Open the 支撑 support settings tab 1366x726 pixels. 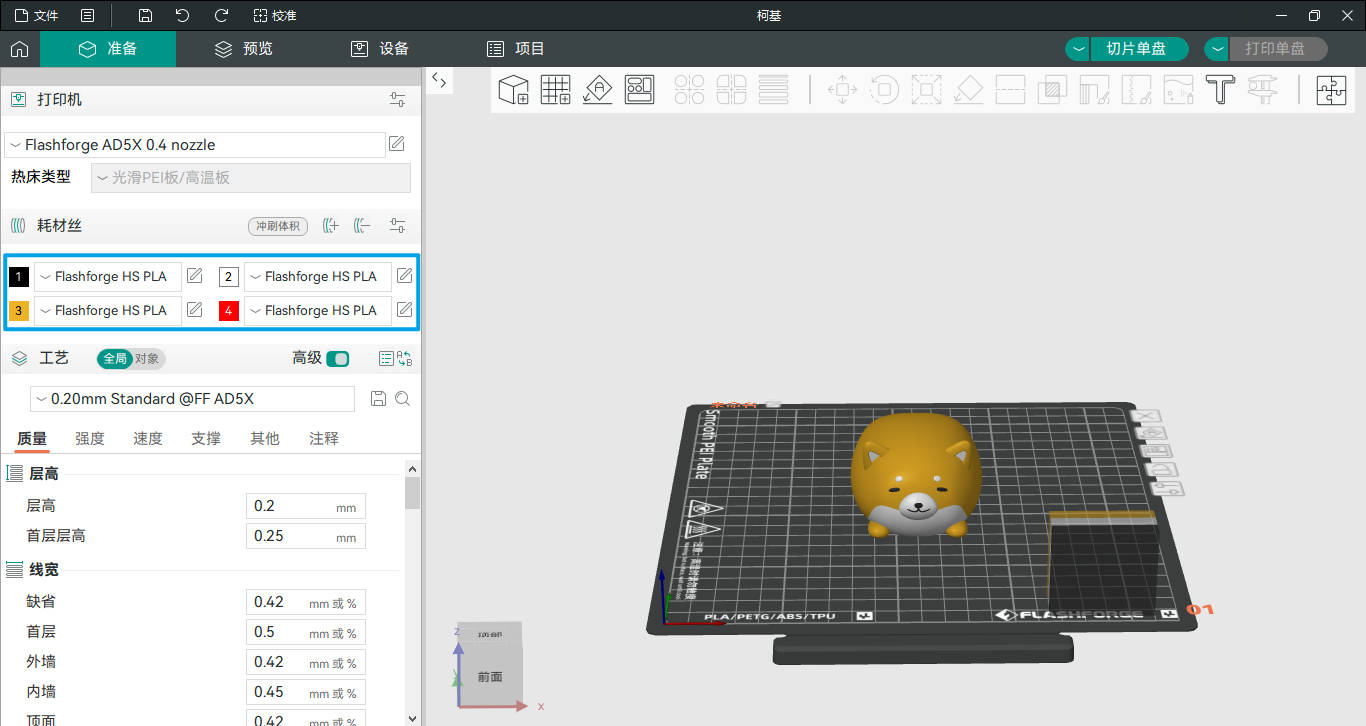(206, 438)
